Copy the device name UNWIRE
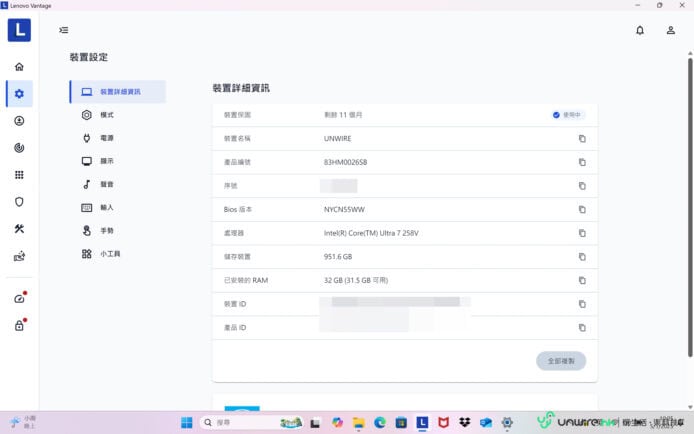Image resolution: width=694 pixels, height=434 pixels. click(x=582, y=138)
